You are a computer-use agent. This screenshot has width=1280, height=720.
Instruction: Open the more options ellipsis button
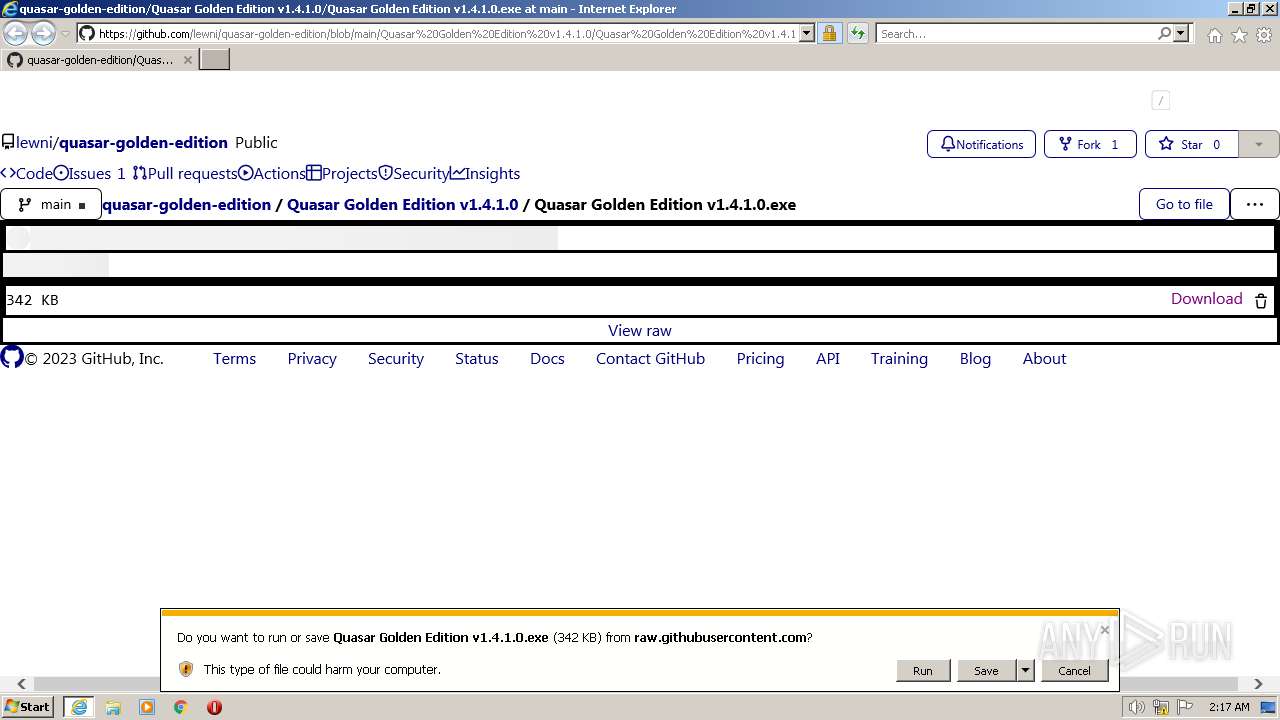click(1255, 204)
